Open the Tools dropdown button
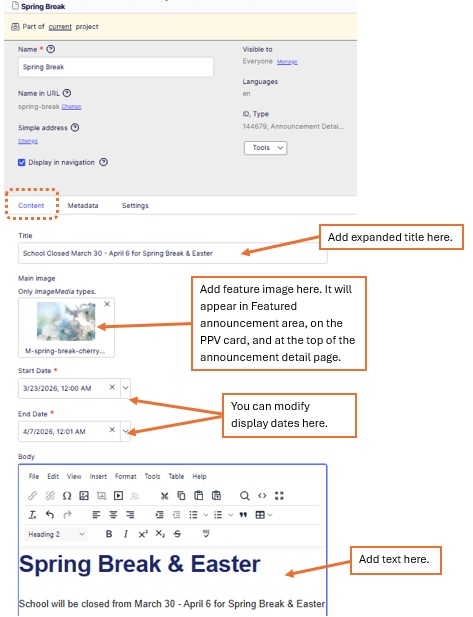The image size is (473, 617). point(266,148)
